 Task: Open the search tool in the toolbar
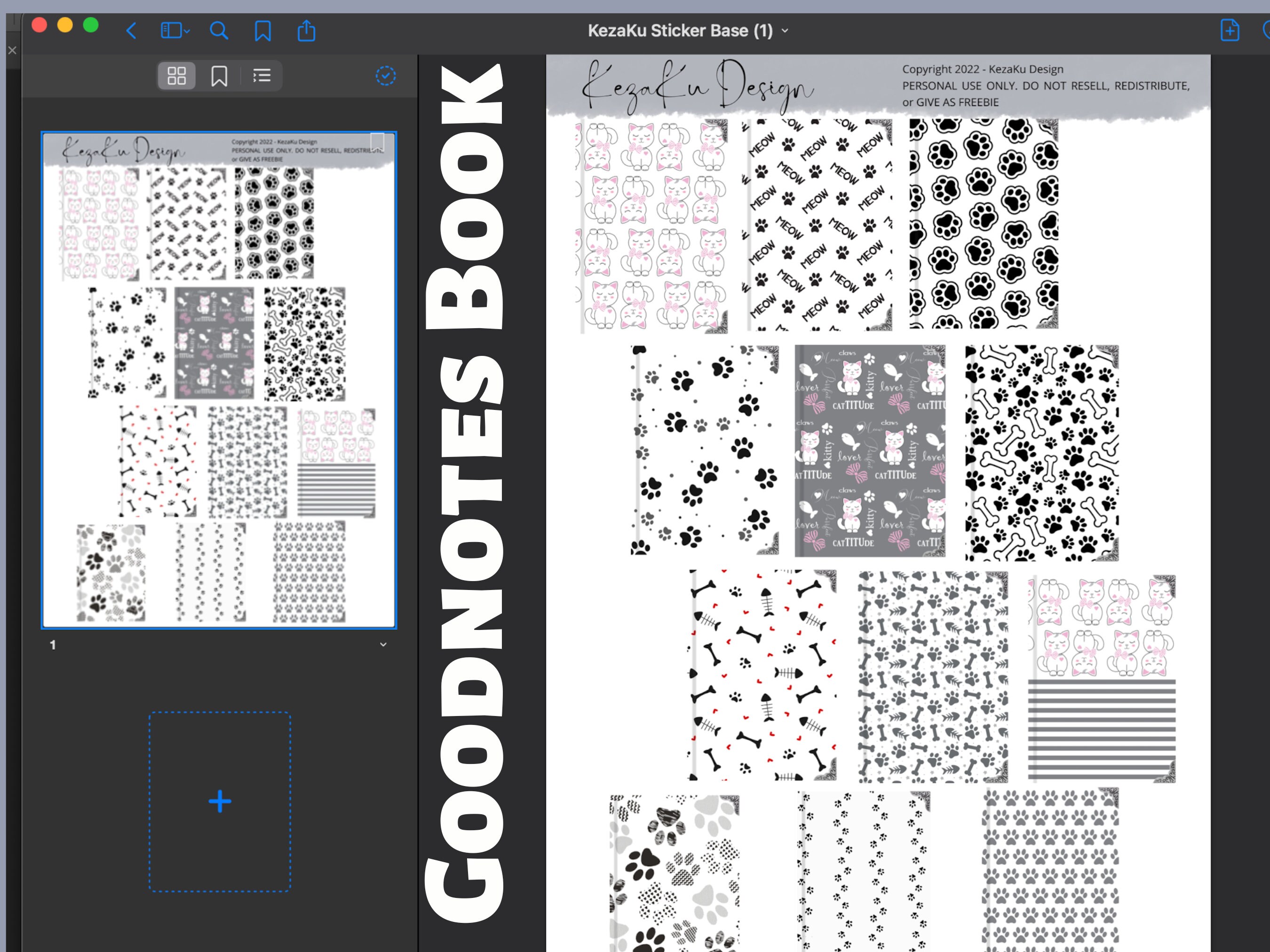(219, 31)
